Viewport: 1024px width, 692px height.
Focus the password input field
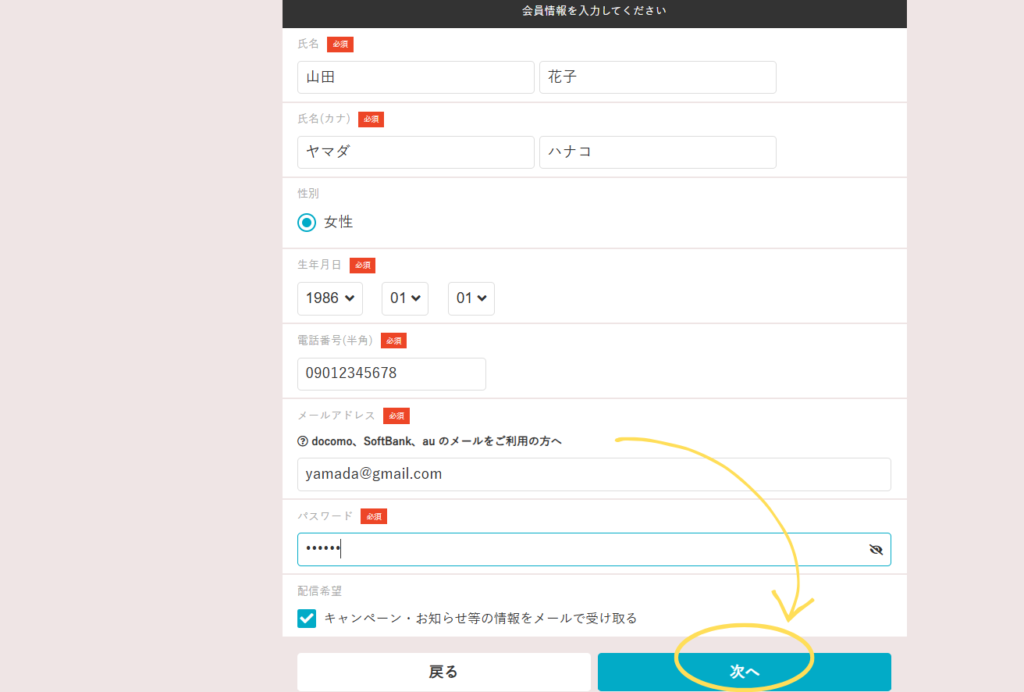pyautogui.click(x=594, y=549)
